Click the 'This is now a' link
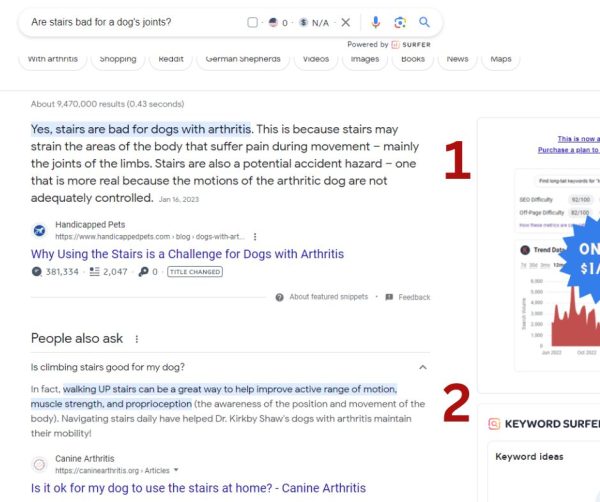600x502 pixels. point(579,139)
